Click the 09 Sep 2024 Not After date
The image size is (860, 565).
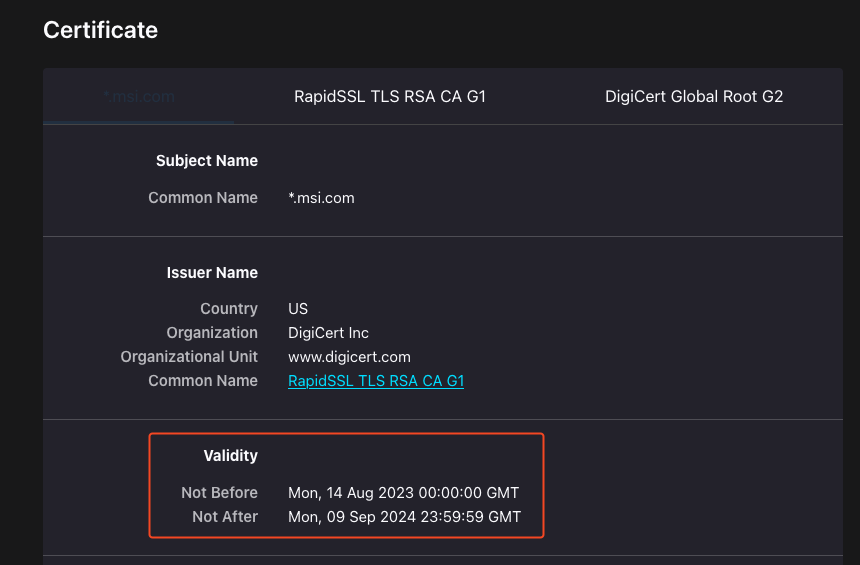pyautogui.click(x=405, y=517)
